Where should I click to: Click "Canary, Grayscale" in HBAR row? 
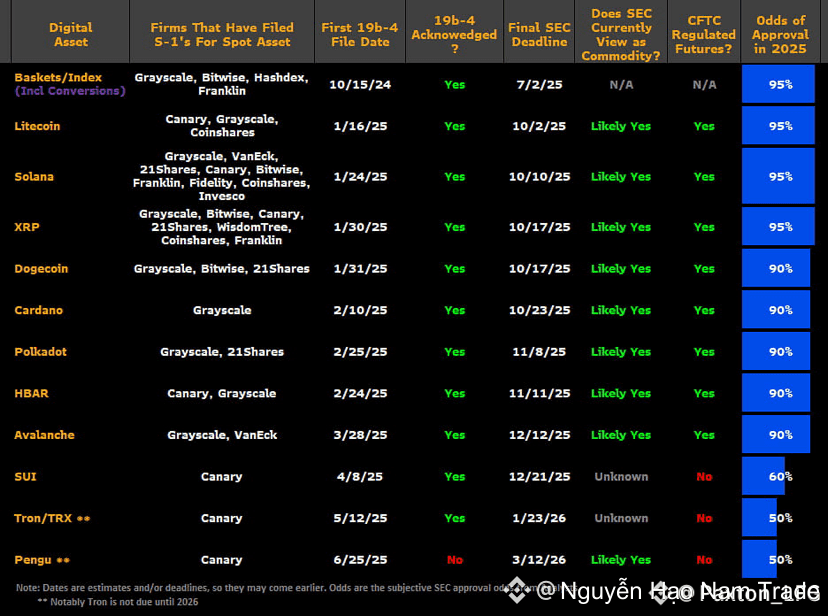coord(222,394)
